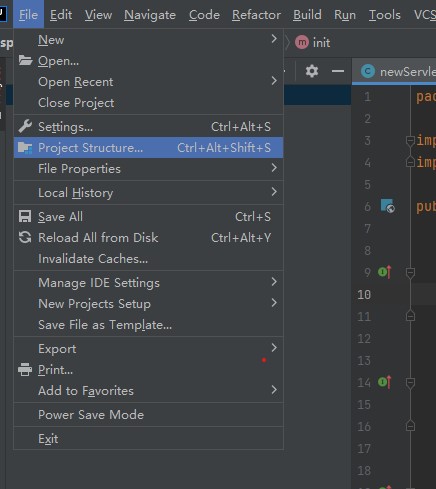Click line number 10 in the gutter

(364, 295)
